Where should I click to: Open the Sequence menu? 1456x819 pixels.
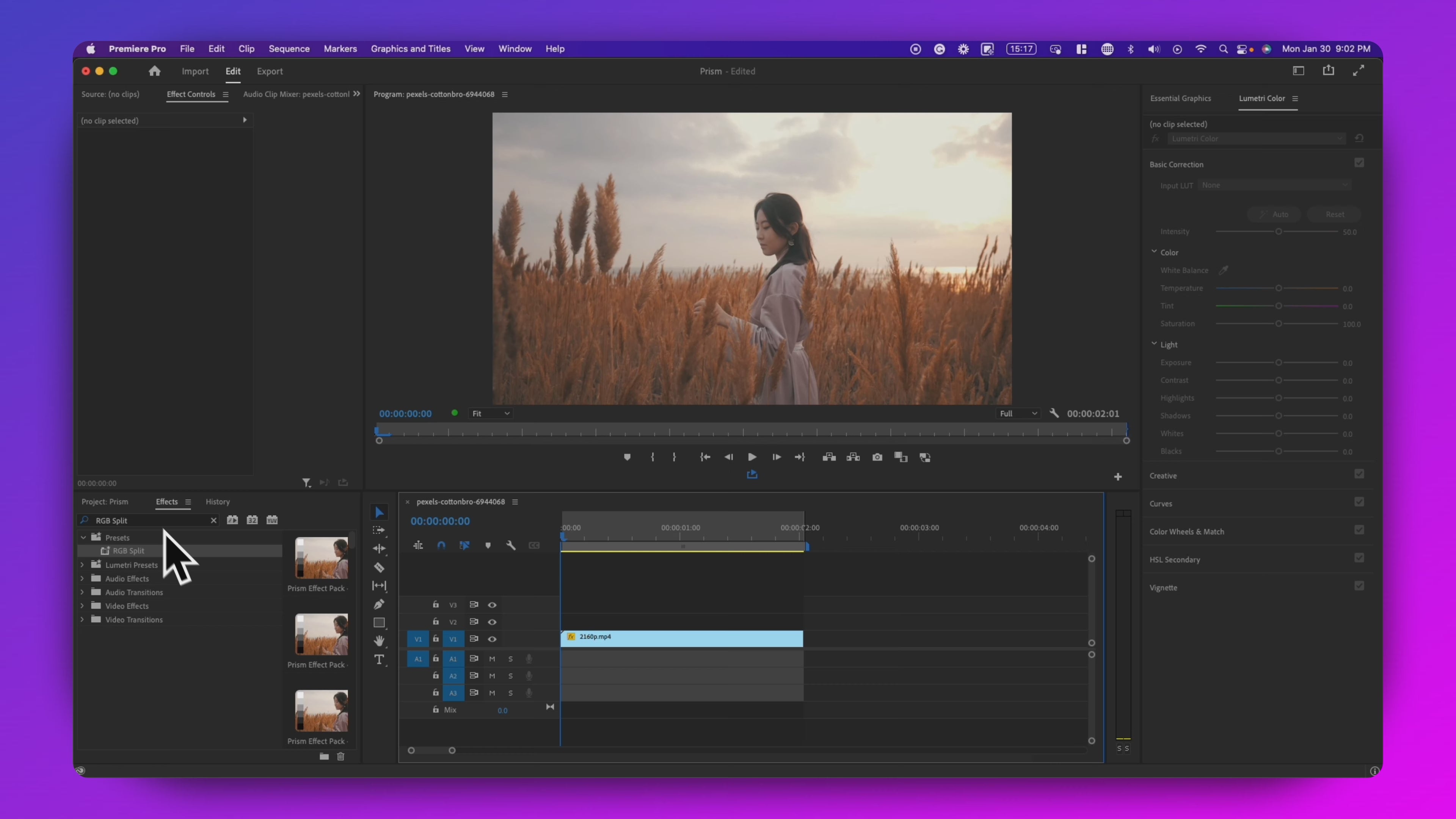coord(289,49)
